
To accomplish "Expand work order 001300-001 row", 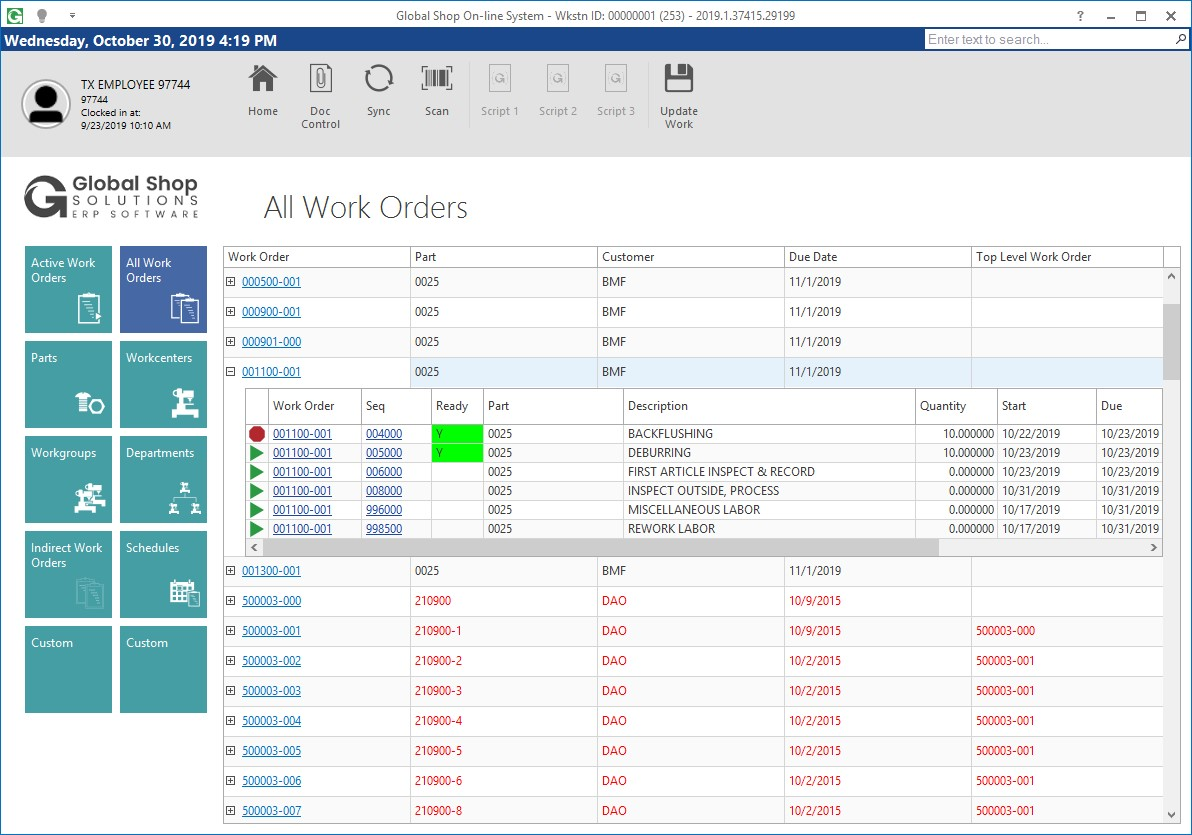I will (230, 570).
